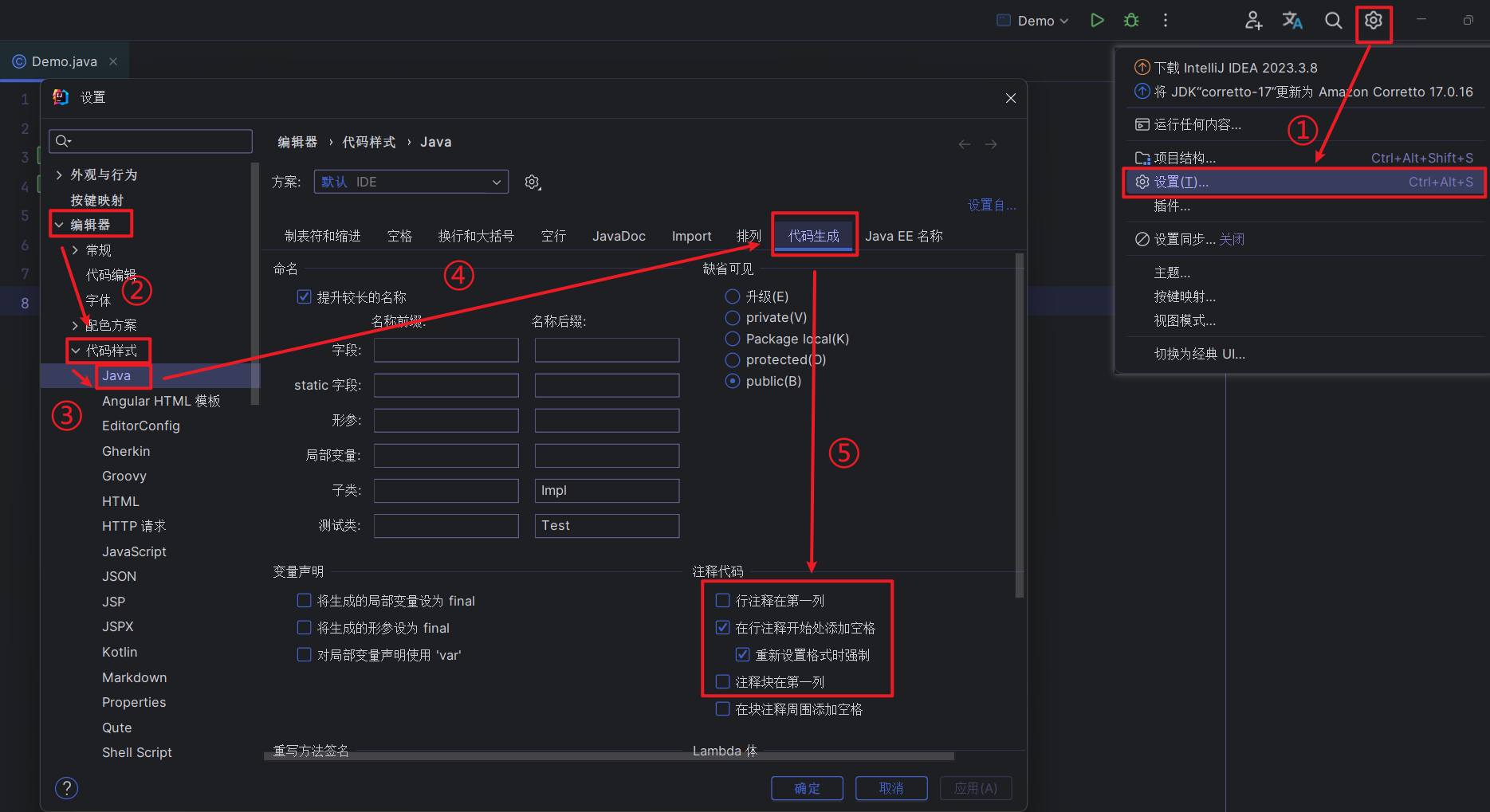Click the Debug bug icon
Image resolution: width=1490 pixels, height=812 pixels.
1130,21
